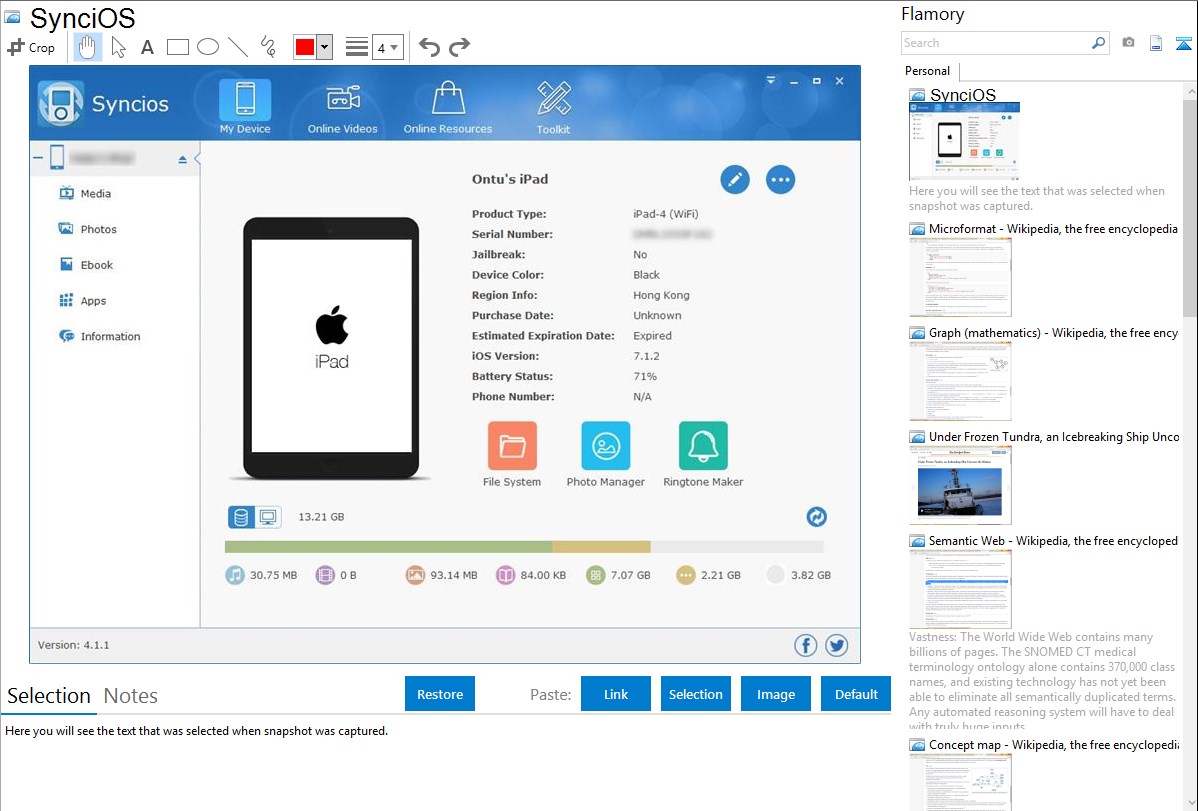Toggle the computer storage view icon
This screenshot has width=1198, height=811.
coord(268,517)
